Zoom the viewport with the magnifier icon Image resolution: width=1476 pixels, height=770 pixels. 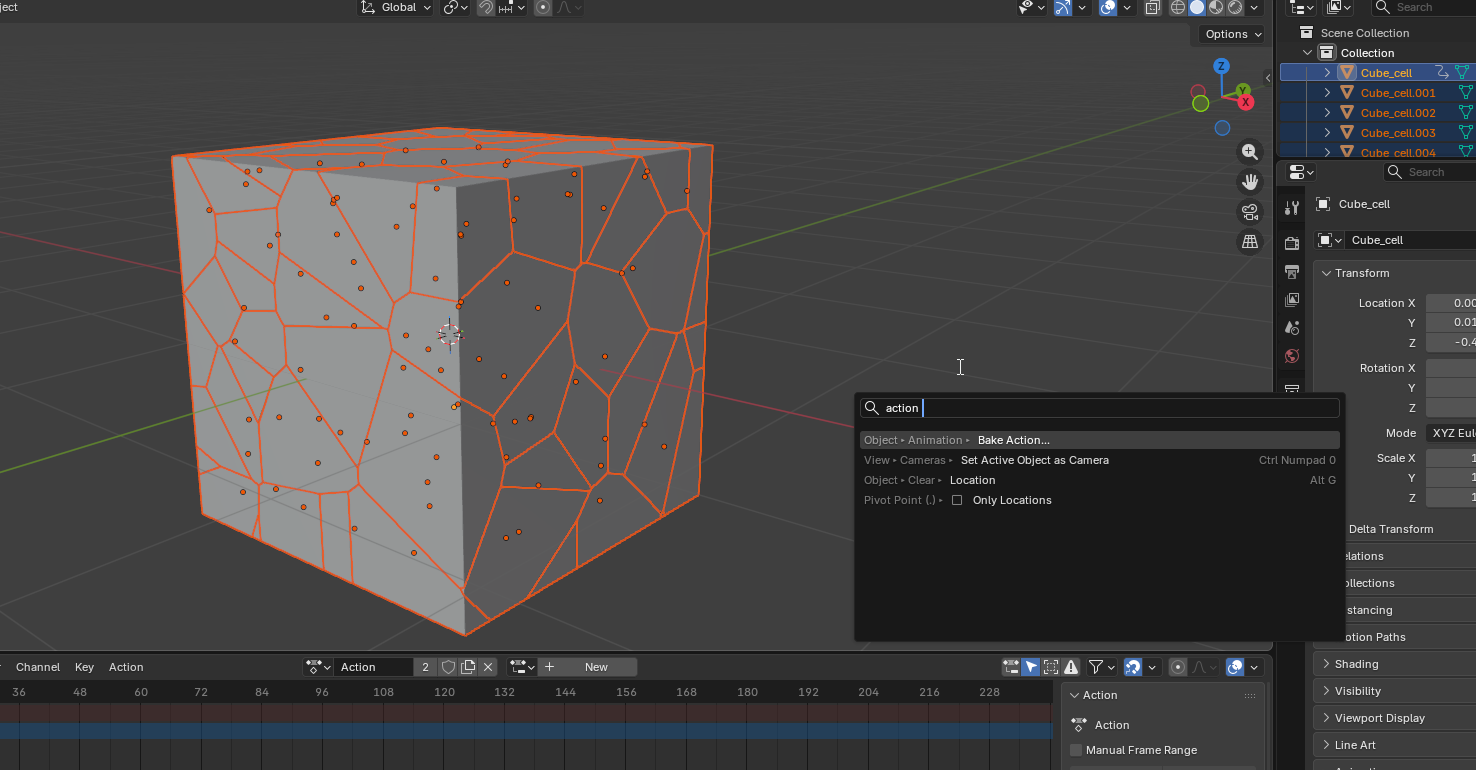[1249, 152]
